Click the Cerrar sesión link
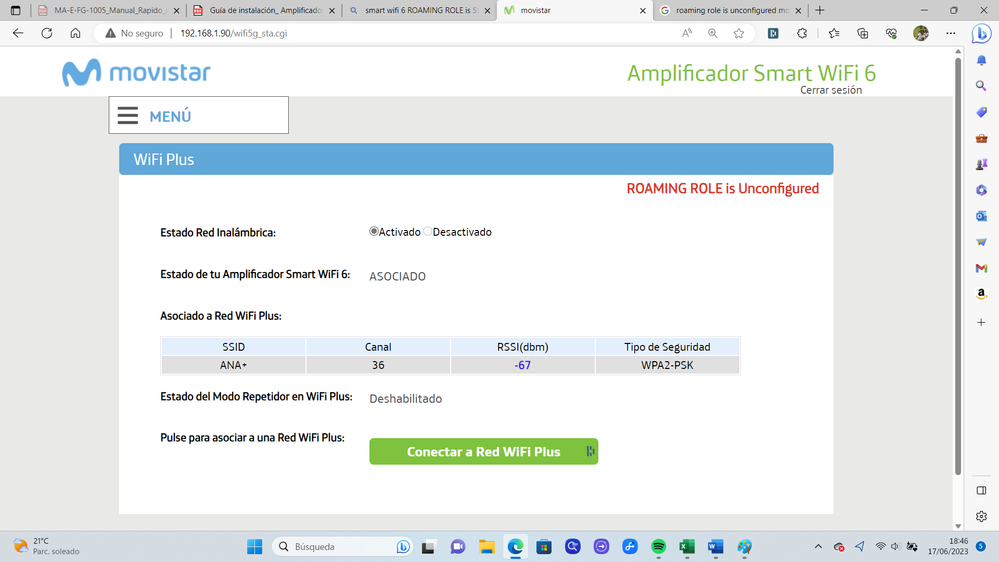This screenshot has height=562, width=999. click(830, 90)
